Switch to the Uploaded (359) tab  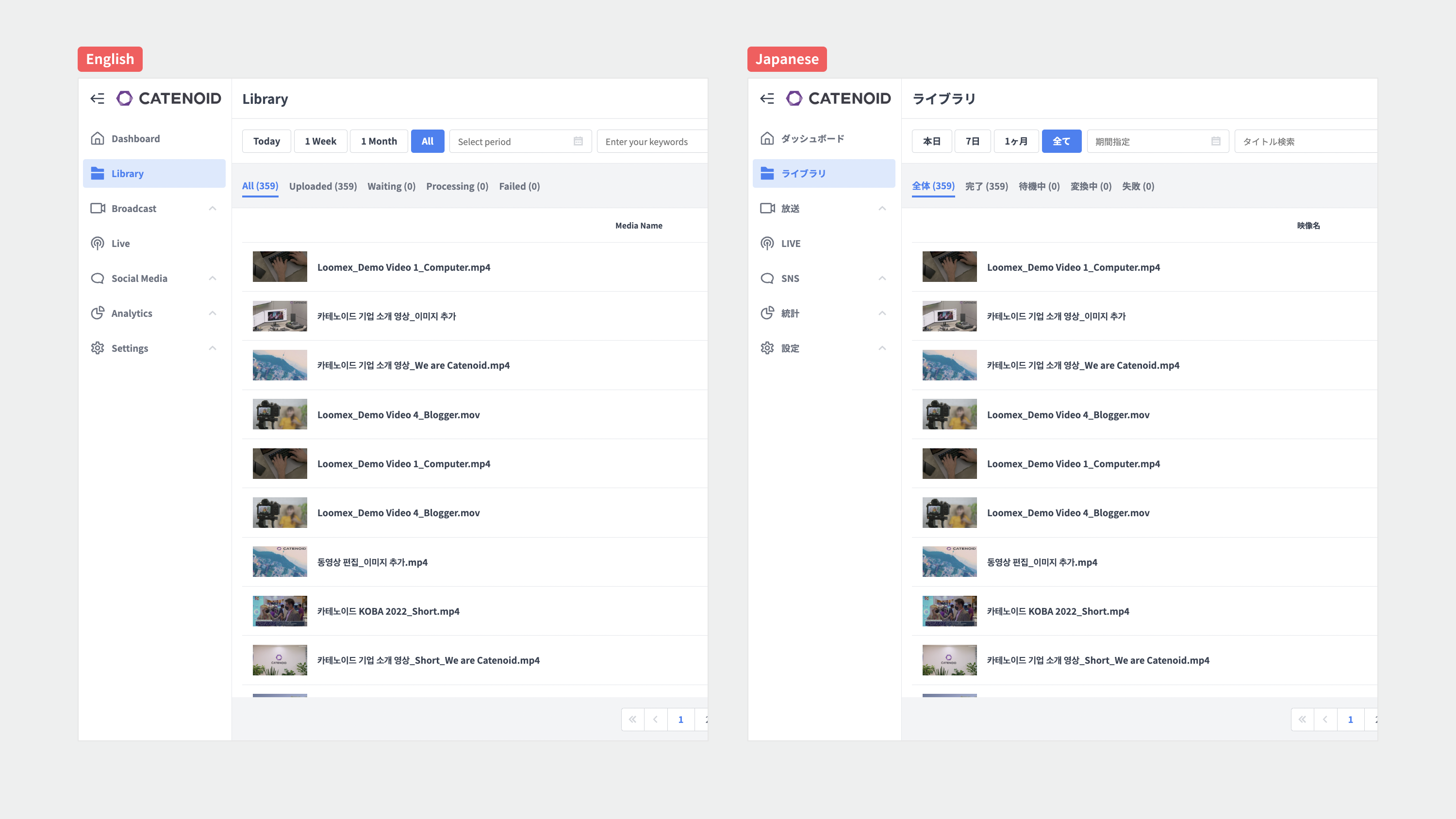click(x=323, y=186)
